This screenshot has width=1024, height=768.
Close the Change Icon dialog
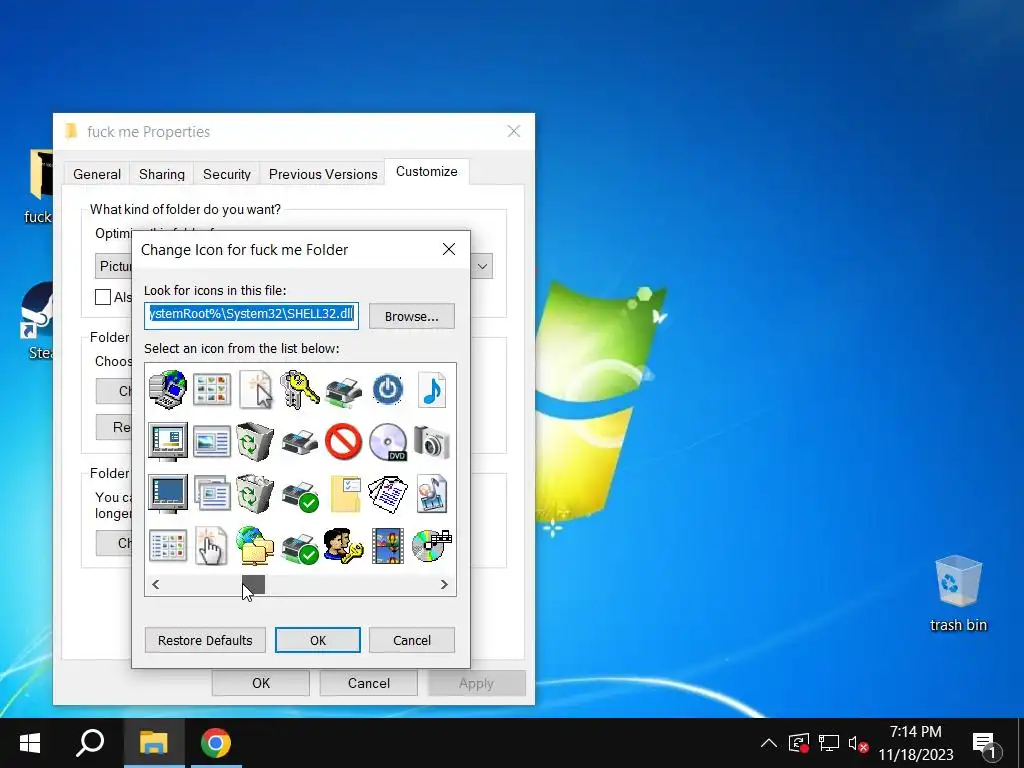[449, 249]
